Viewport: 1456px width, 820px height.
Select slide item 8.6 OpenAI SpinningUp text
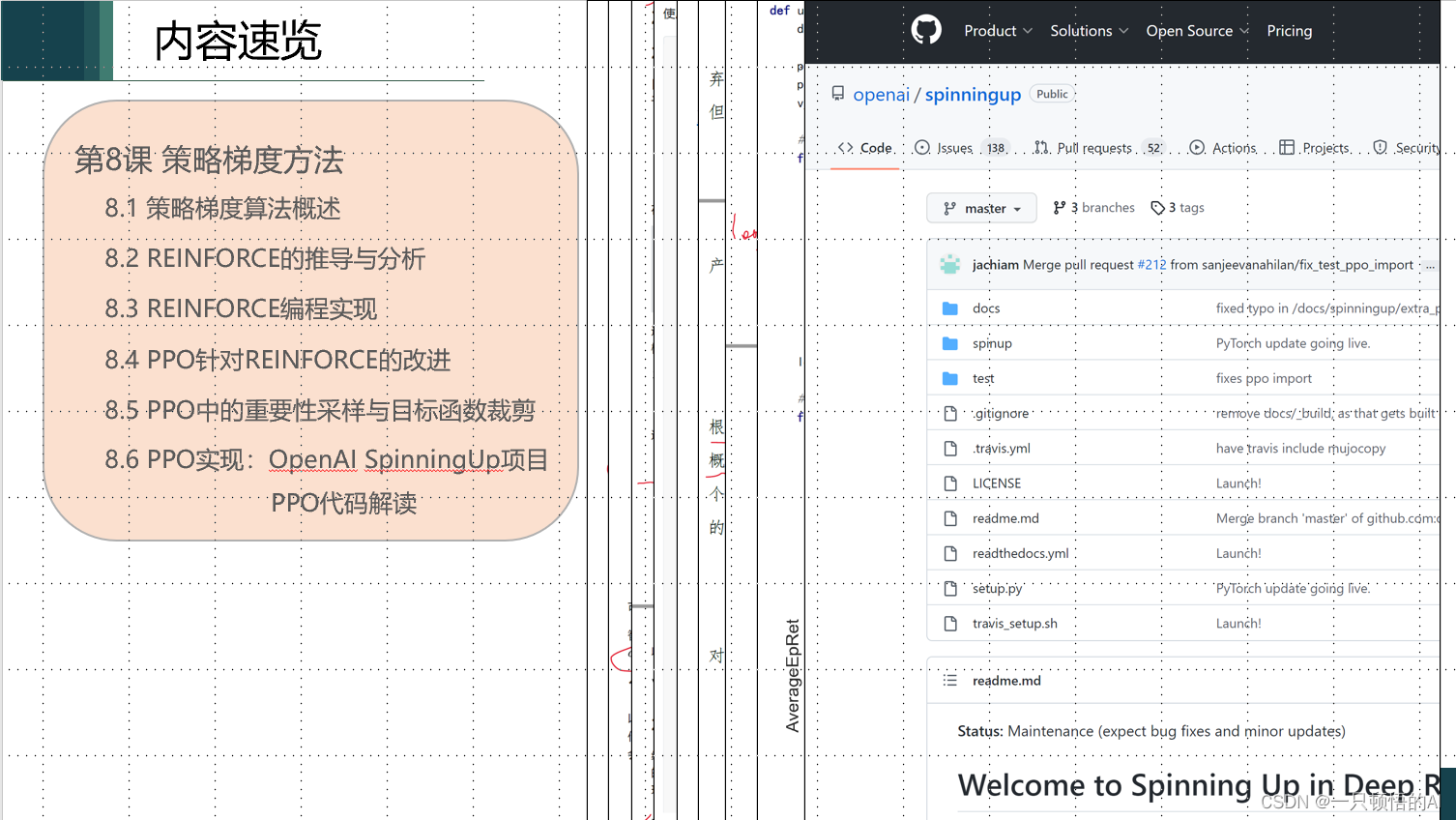tap(327, 459)
